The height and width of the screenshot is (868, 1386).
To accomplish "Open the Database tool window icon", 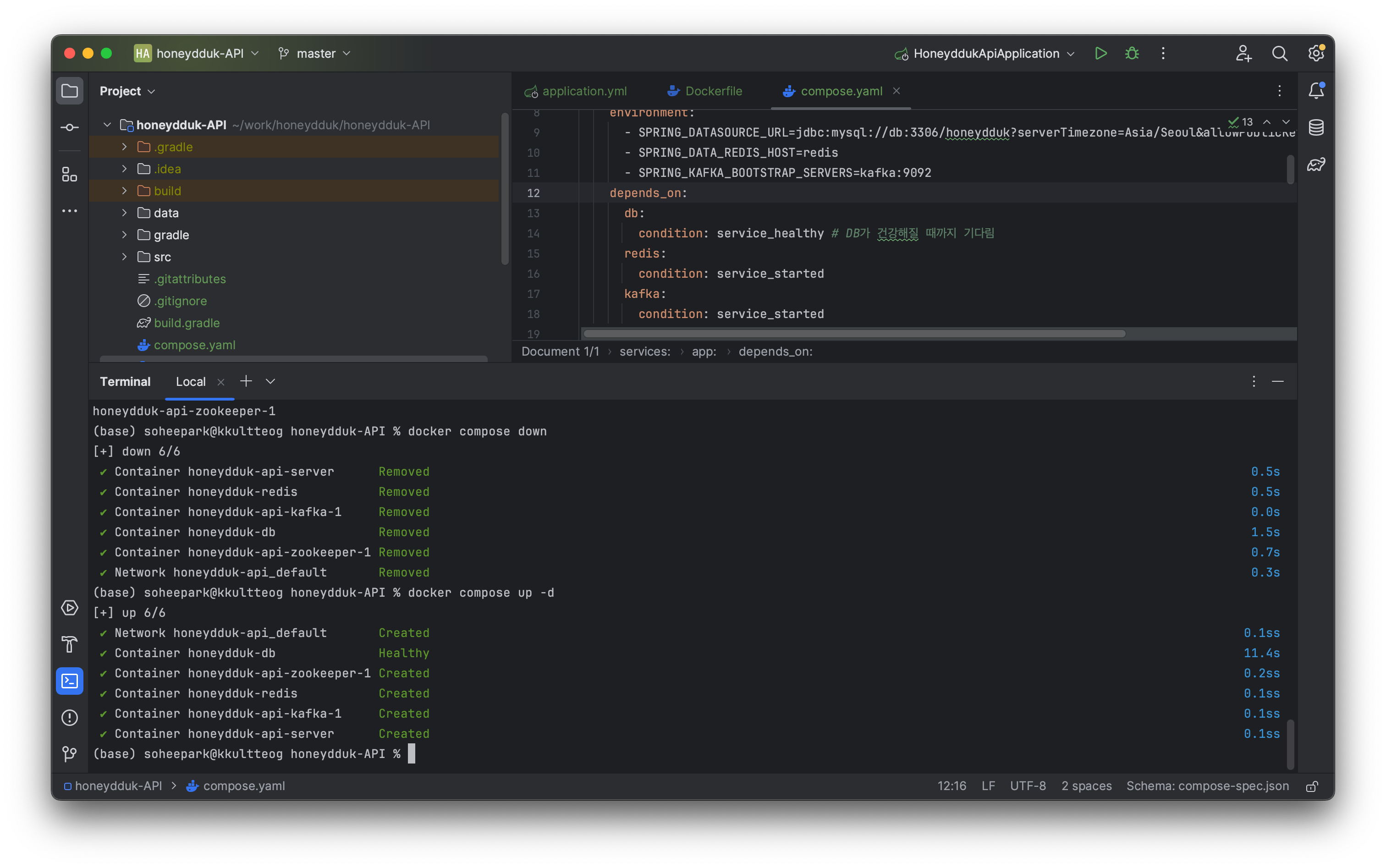I will [1316, 127].
